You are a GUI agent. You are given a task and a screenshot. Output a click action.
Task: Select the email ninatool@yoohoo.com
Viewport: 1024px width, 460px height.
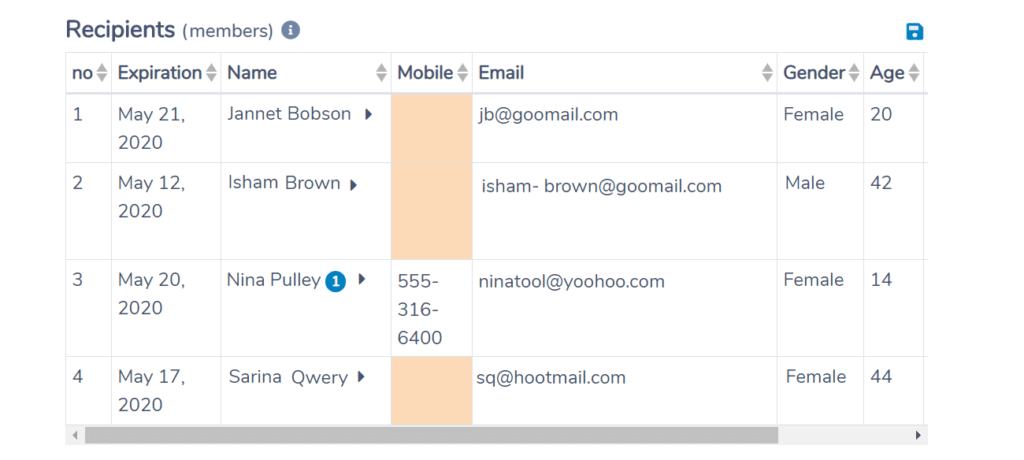pyautogui.click(x=571, y=282)
